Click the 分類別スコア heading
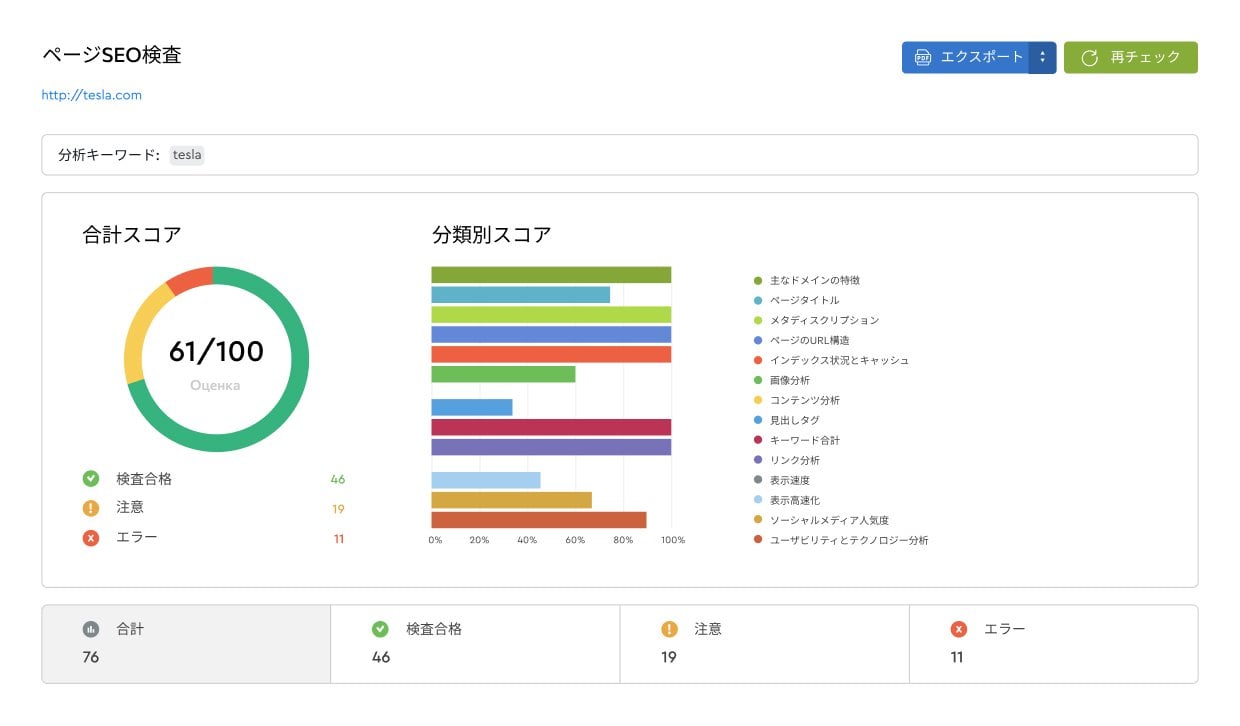The image size is (1240, 726). [x=492, y=235]
